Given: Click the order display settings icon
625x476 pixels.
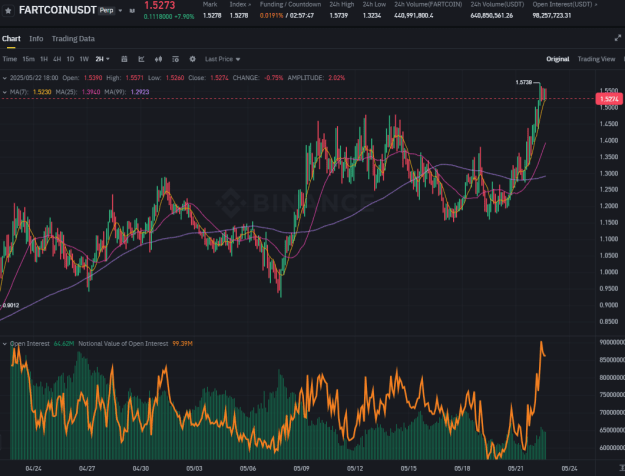Looking at the screenshot, I should point(175,59).
